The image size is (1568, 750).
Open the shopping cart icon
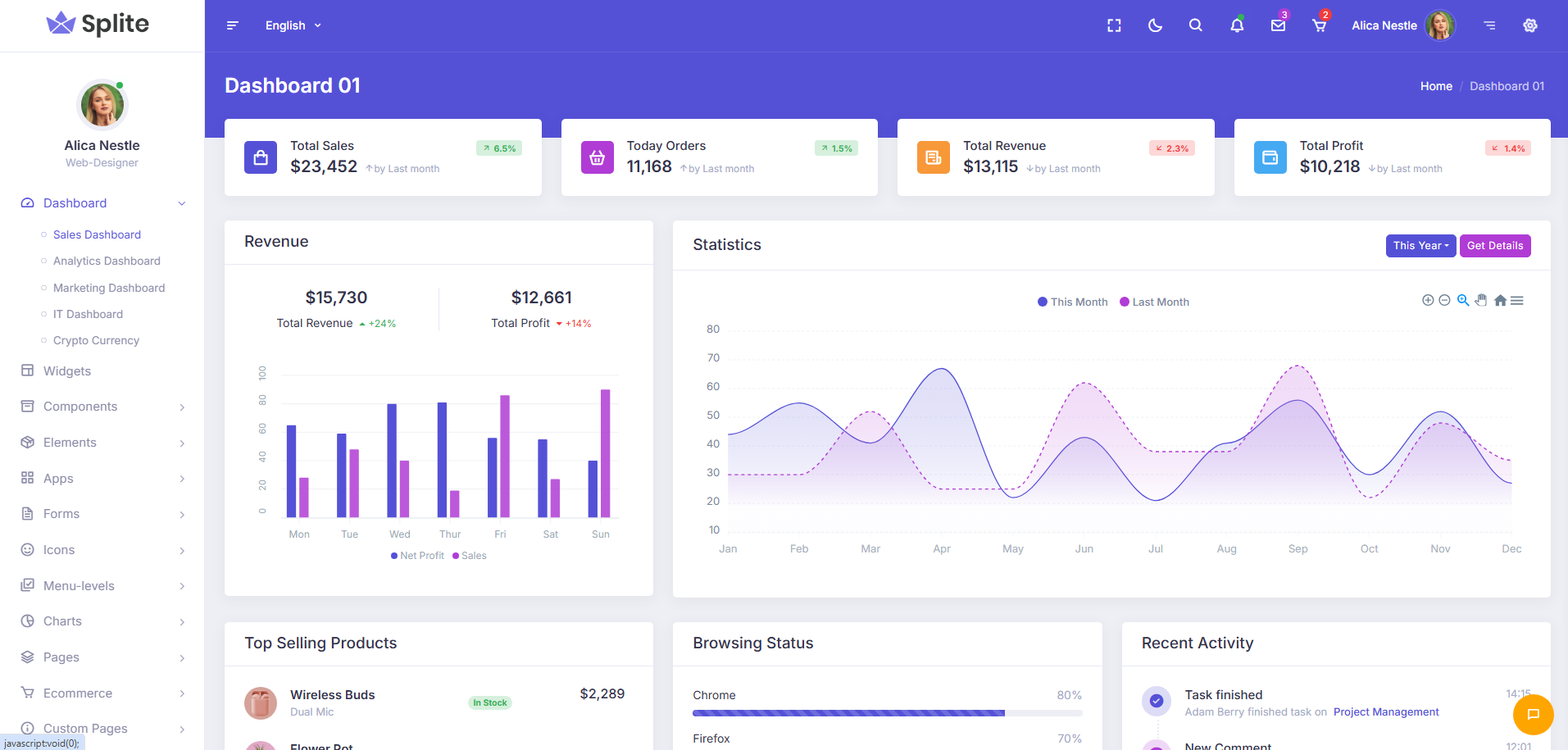coord(1319,25)
